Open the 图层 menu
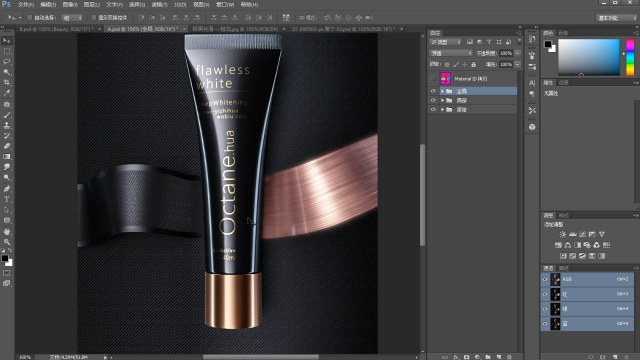Viewport: 640px width, 360px height. (91, 5)
